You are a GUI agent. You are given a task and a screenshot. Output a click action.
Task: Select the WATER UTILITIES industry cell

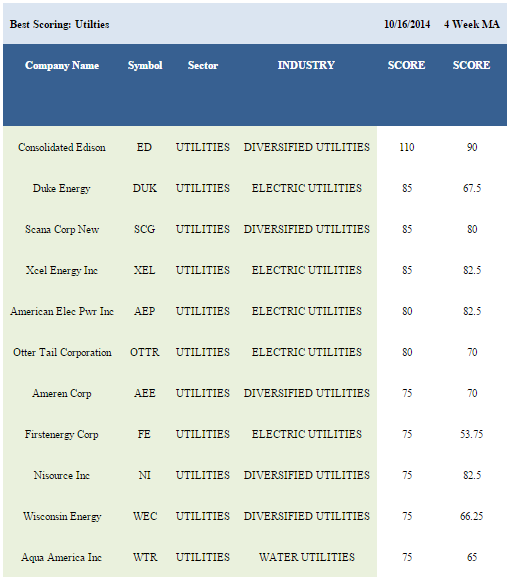[307, 558]
